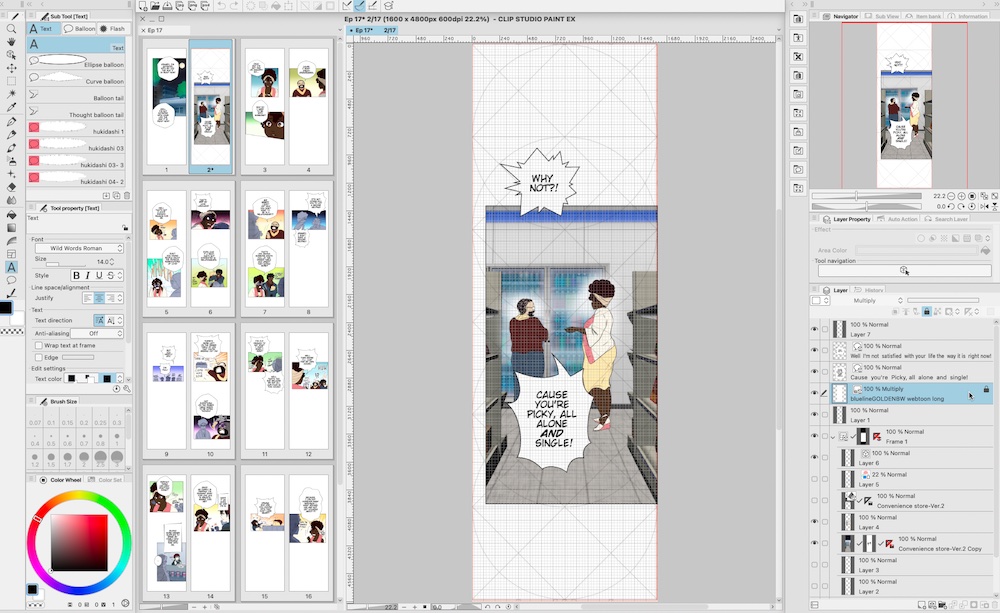Viewport: 1000px width, 613px height.
Task: Click the flip horizontal icon in Navigator
Action: click(985, 207)
